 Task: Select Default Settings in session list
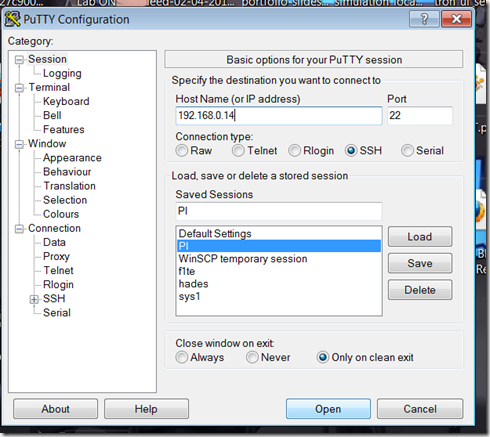pos(279,233)
